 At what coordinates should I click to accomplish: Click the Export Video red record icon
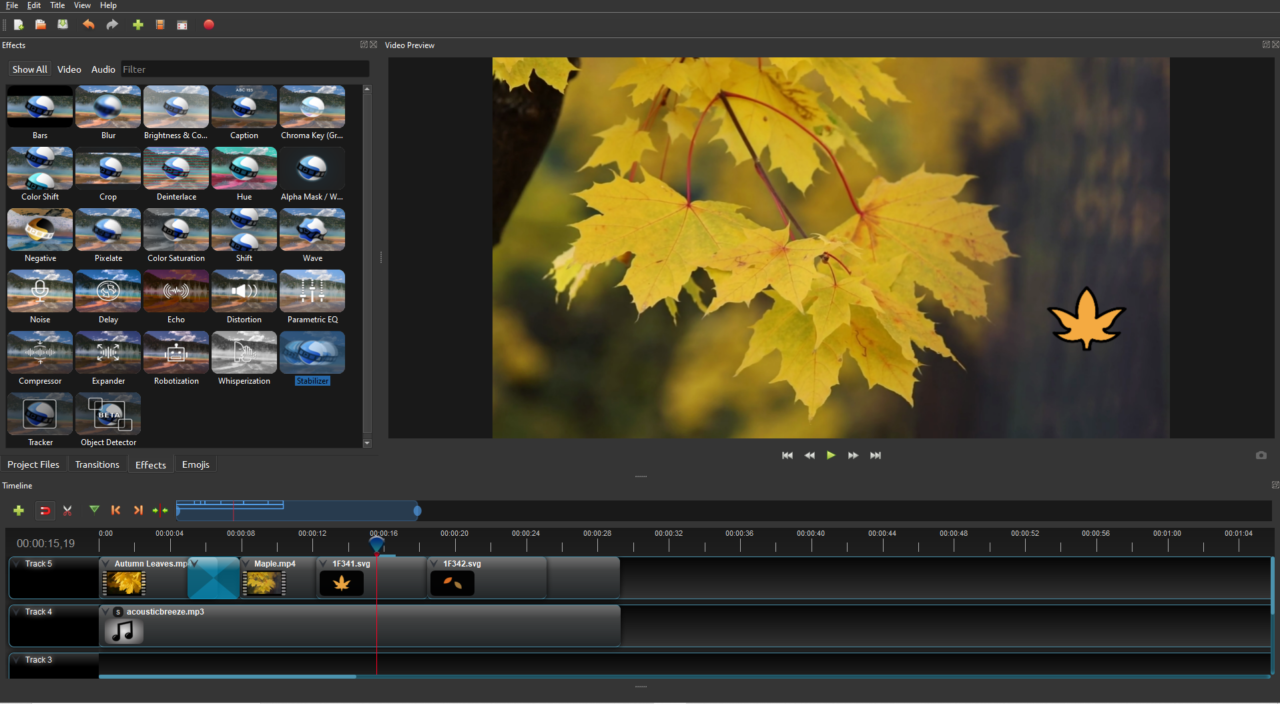coord(209,25)
